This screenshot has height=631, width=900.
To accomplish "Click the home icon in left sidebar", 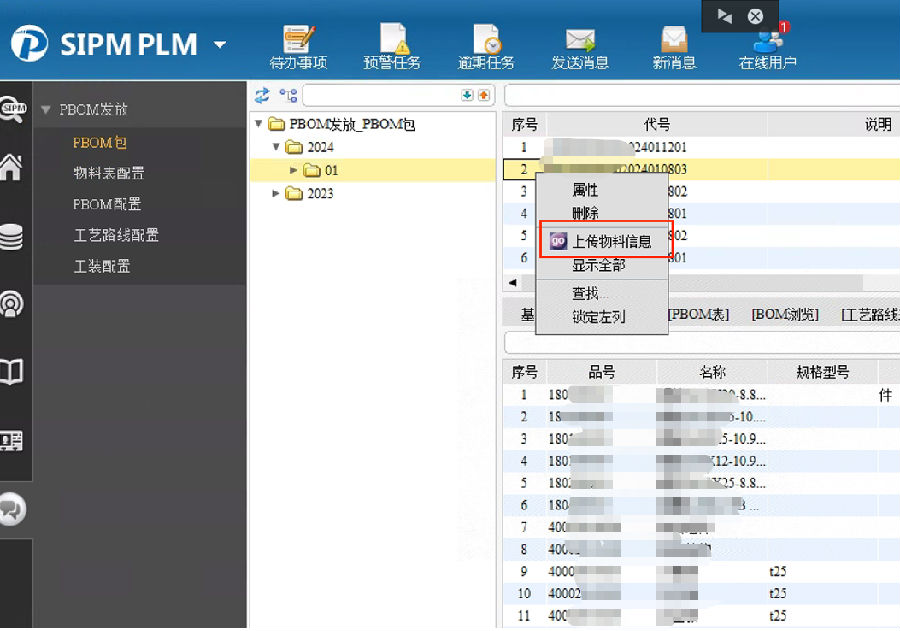I will point(14,168).
